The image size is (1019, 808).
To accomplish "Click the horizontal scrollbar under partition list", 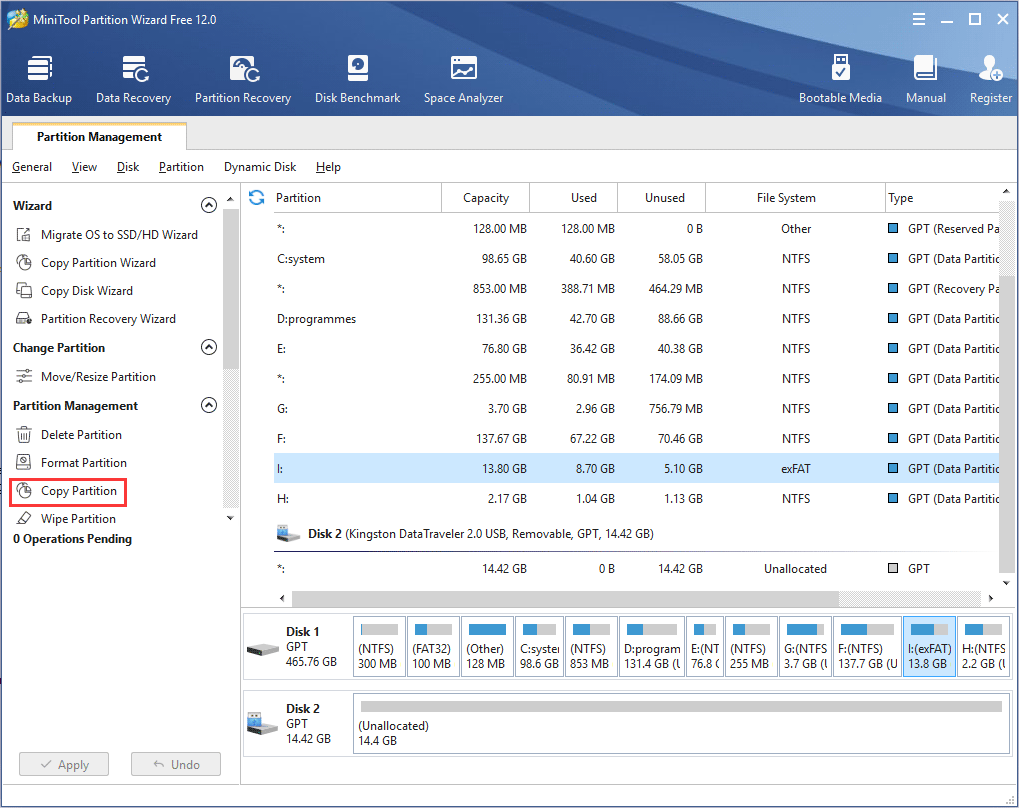I will 560,598.
